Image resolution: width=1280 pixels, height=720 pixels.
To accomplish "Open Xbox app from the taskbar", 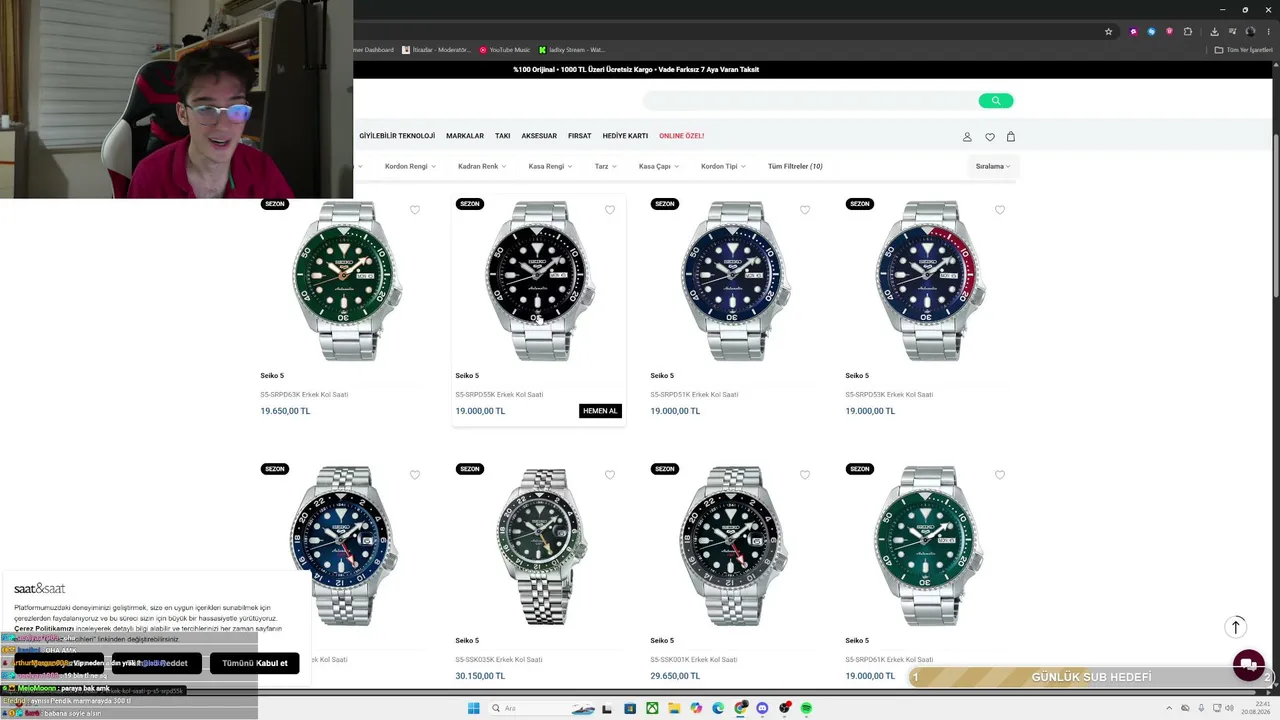I will (x=652, y=708).
